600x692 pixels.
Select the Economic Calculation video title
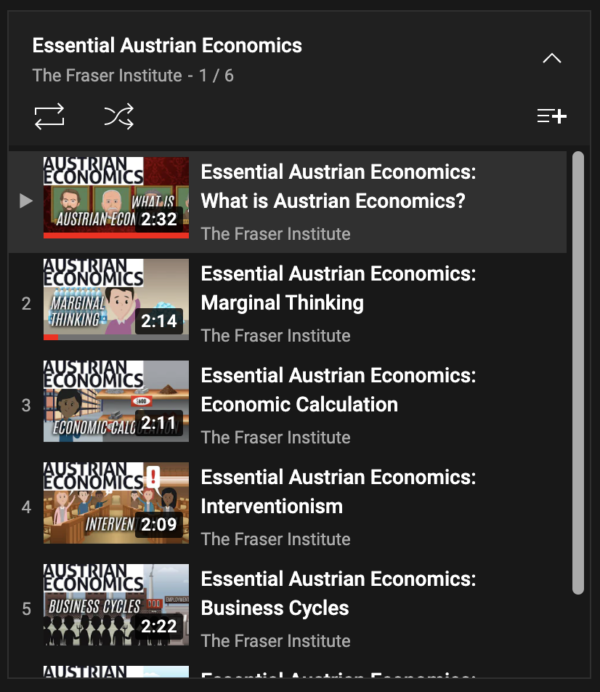[x=338, y=390]
